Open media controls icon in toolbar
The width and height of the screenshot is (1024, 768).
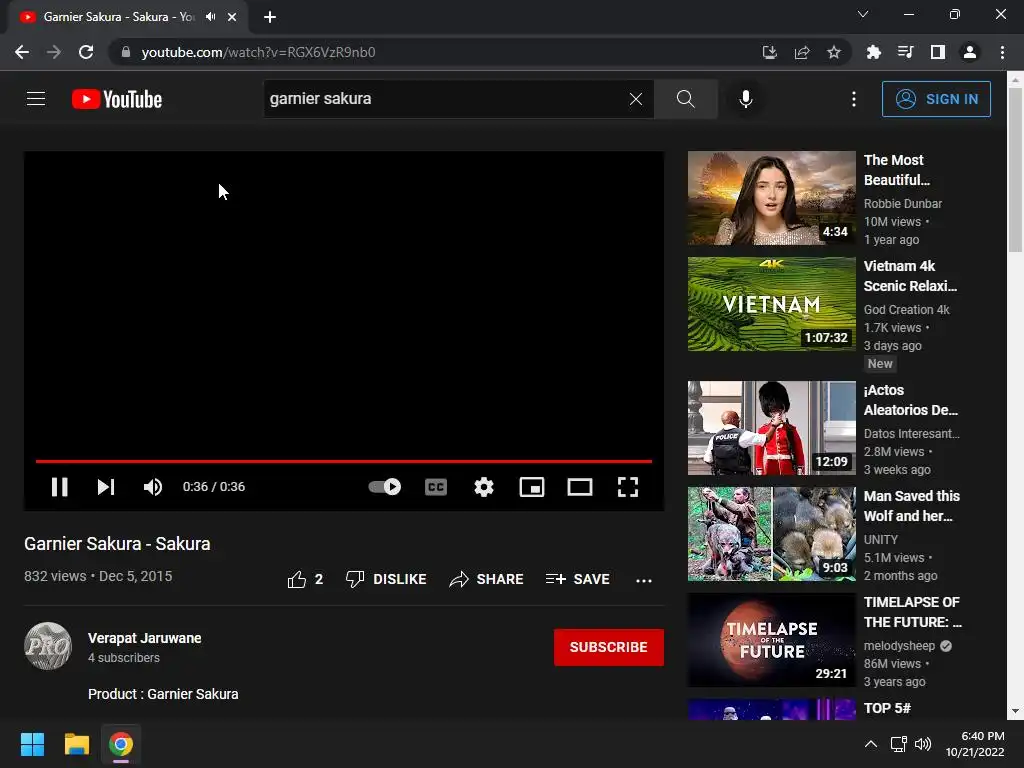(905, 52)
